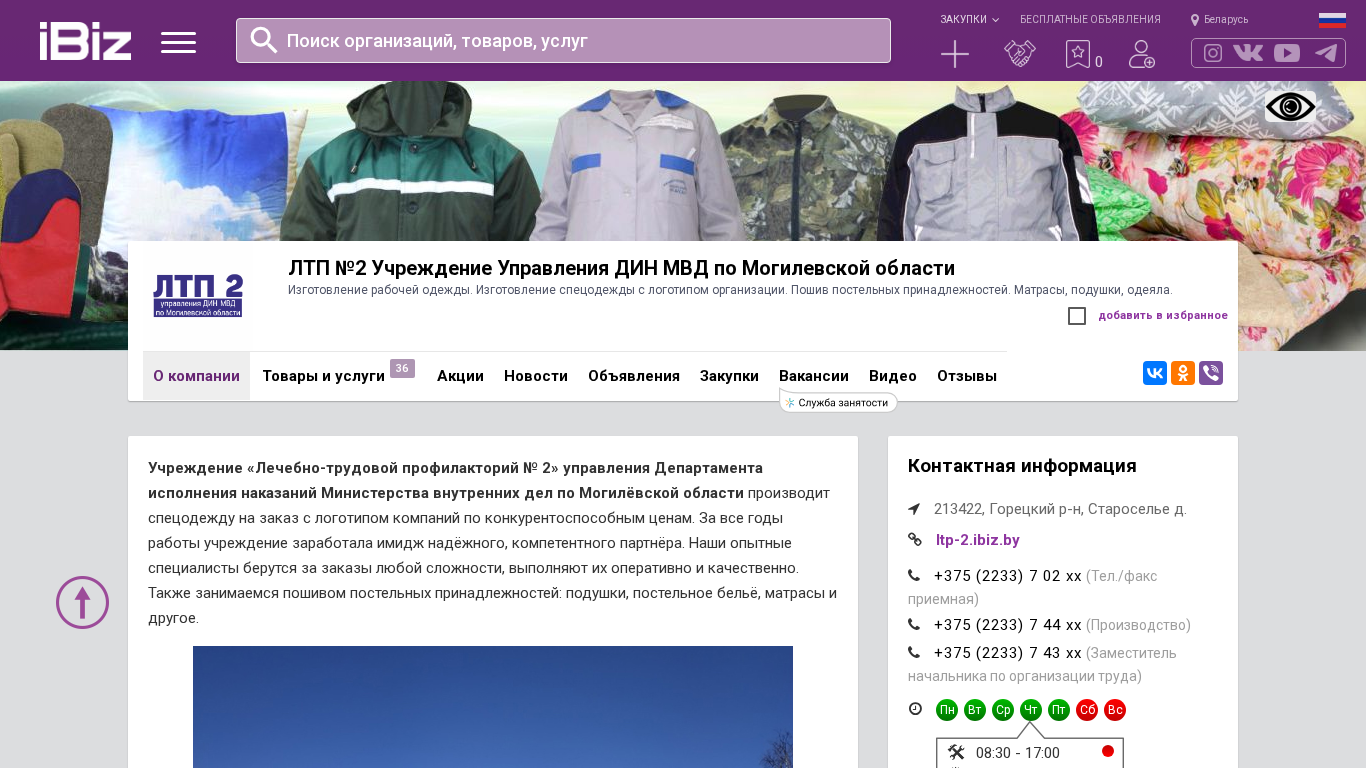Visit iBiz Instagram page
Viewport: 1366px width, 768px height.
tap(1213, 53)
